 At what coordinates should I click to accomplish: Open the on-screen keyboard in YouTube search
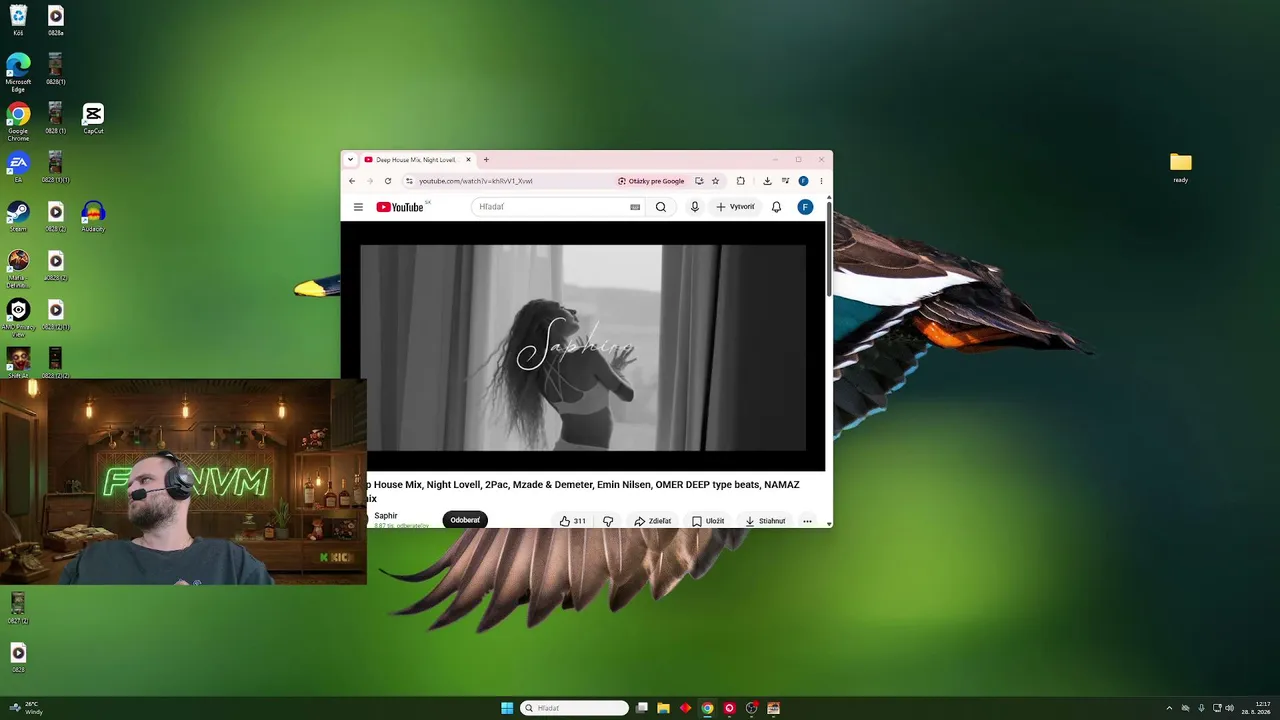coord(635,207)
